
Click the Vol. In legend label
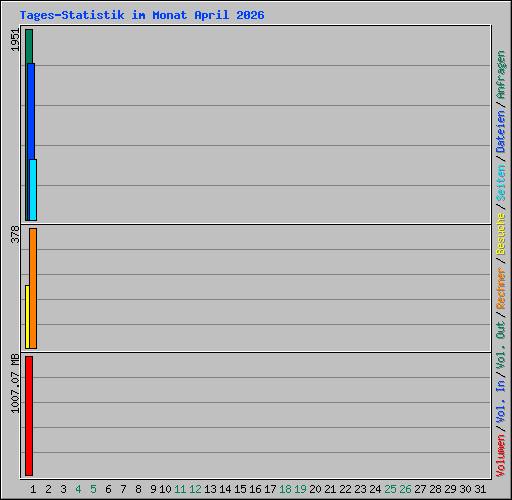point(501,402)
